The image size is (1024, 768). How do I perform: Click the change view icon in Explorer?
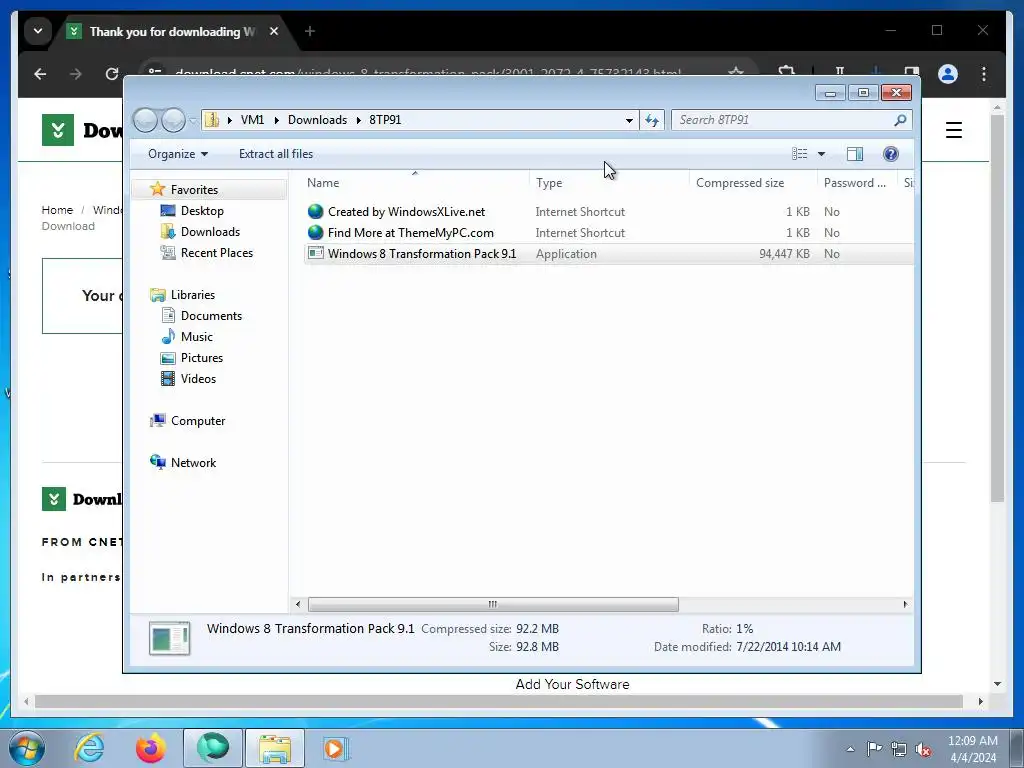[x=799, y=154]
